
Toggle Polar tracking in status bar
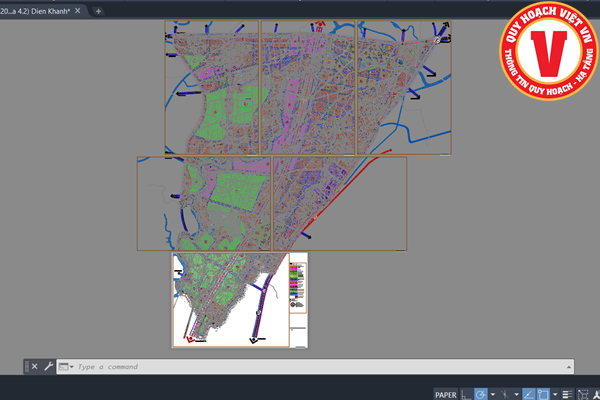tap(480, 394)
